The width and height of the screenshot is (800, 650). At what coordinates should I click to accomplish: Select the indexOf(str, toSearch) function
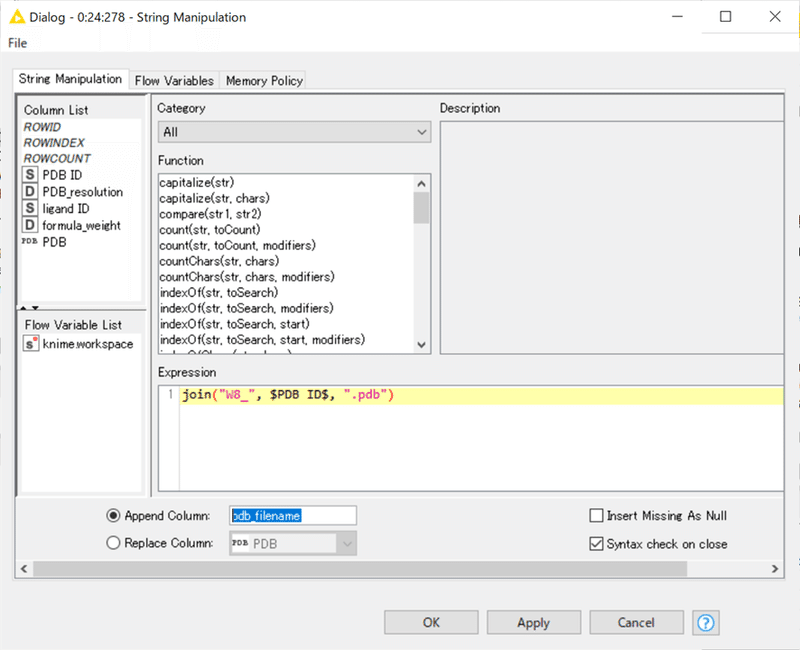(219, 293)
